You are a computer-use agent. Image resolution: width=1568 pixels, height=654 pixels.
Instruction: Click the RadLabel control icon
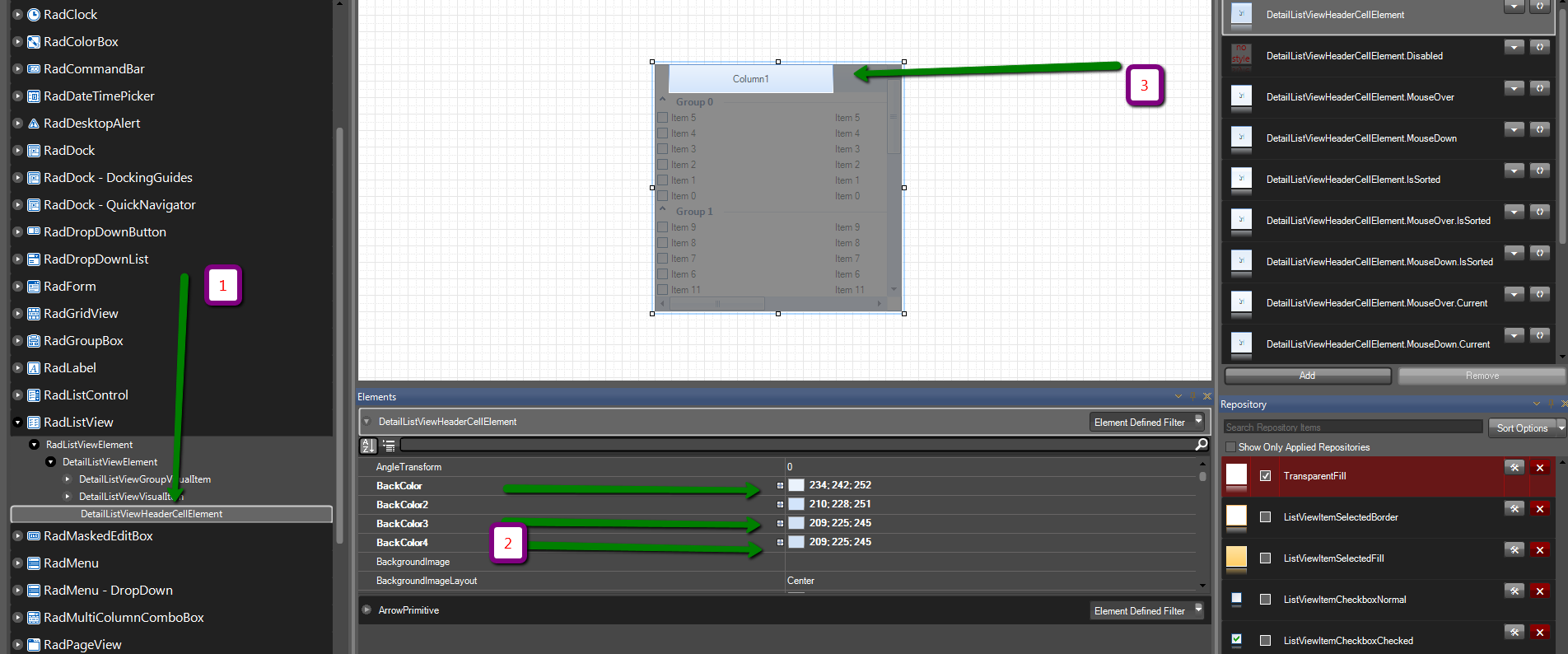coord(34,368)
